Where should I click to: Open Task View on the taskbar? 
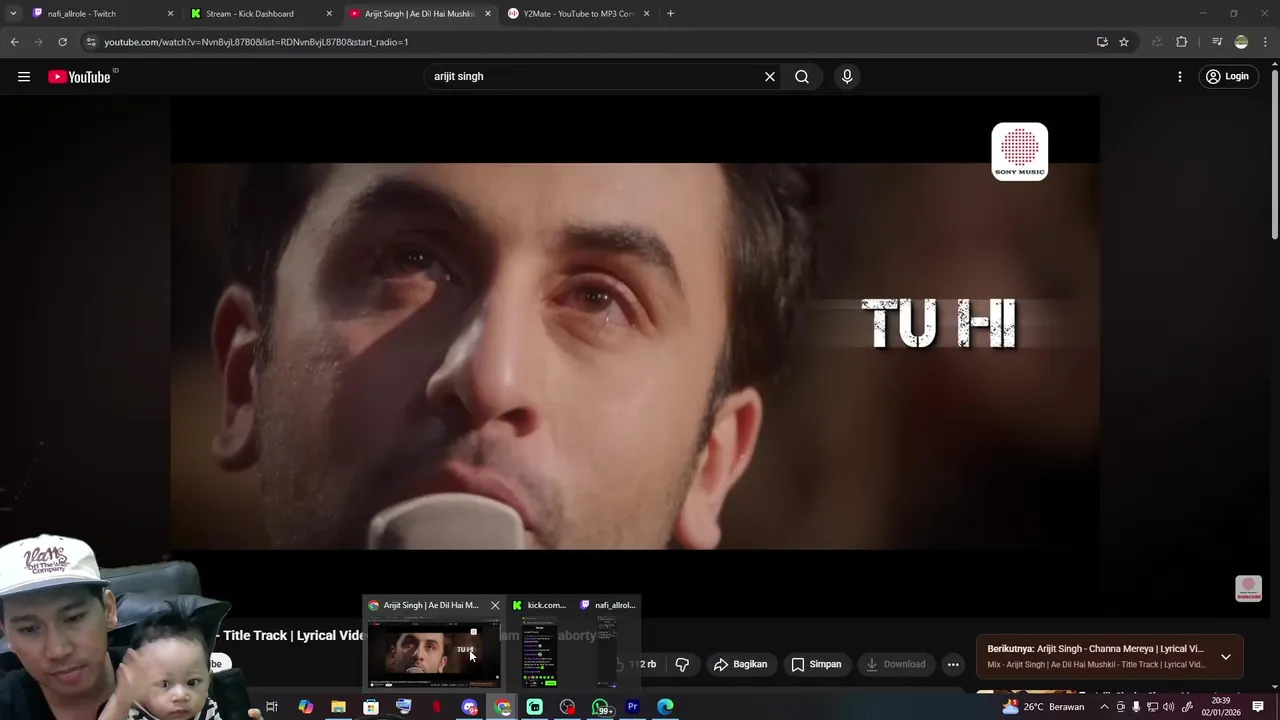pos(272,707)
